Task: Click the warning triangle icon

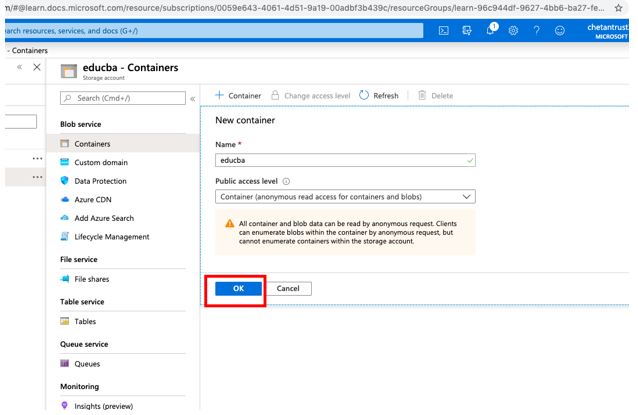Action: [x=229, y=223]
